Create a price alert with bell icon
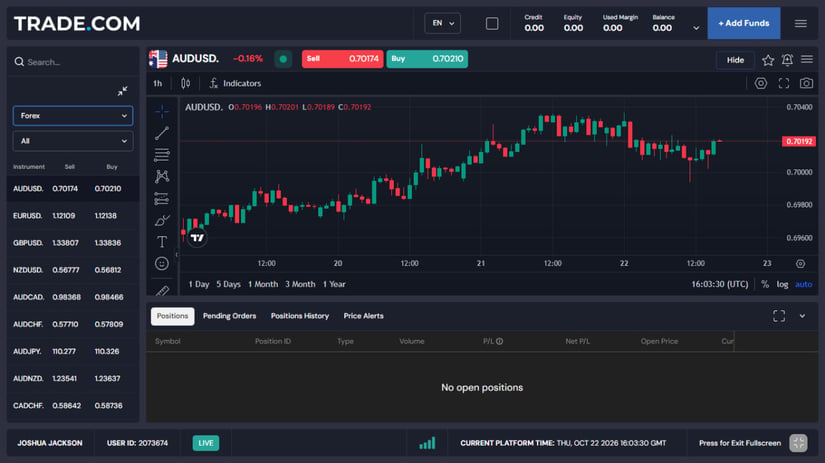The height and width of the screenshot is (463, 825). (x=787, y=60)
